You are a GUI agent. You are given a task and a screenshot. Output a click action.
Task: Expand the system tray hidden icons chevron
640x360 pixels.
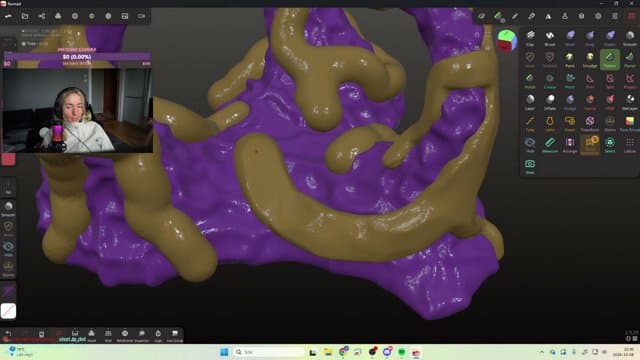click(542, 352)
